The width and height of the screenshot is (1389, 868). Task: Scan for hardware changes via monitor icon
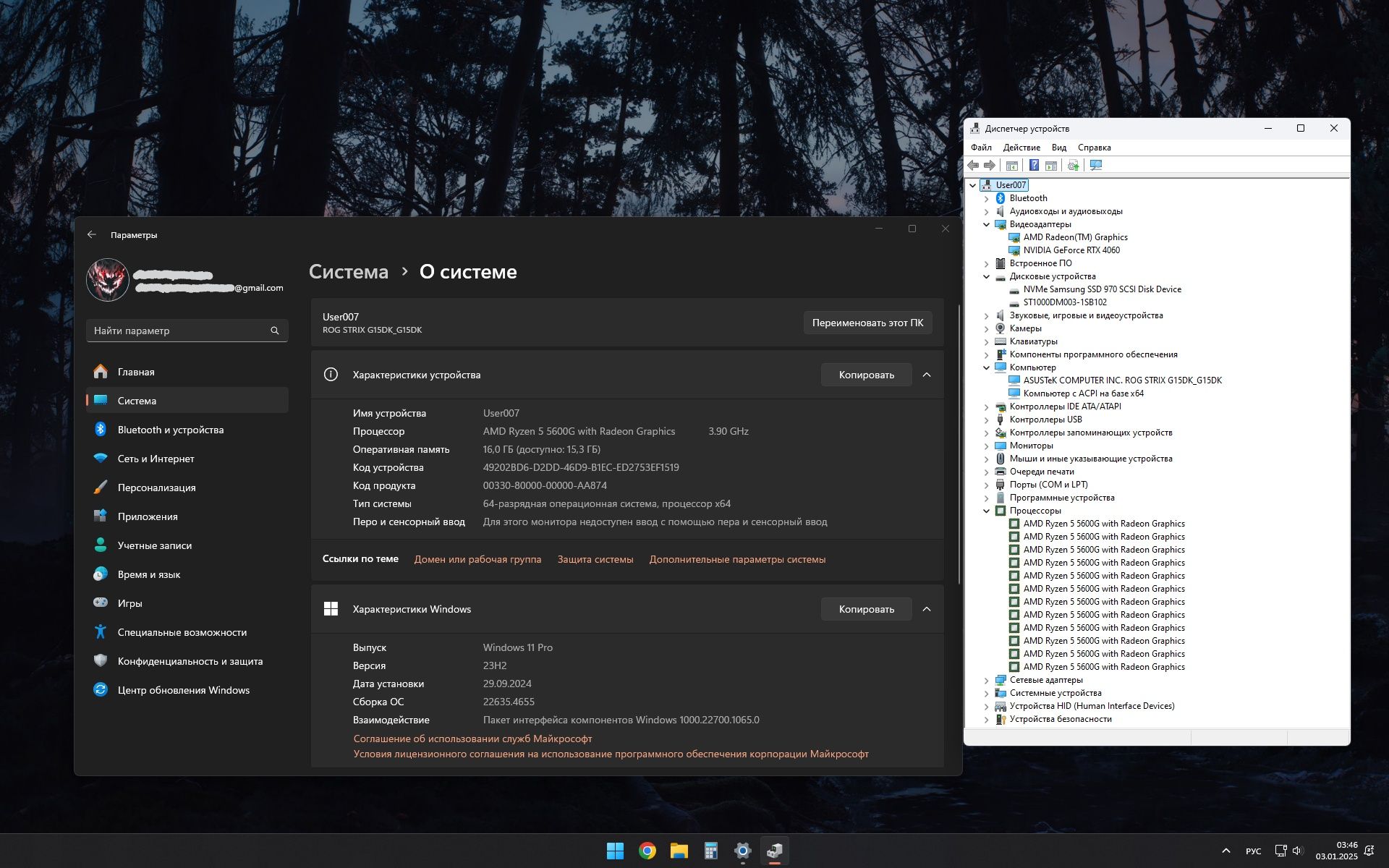1096,166
